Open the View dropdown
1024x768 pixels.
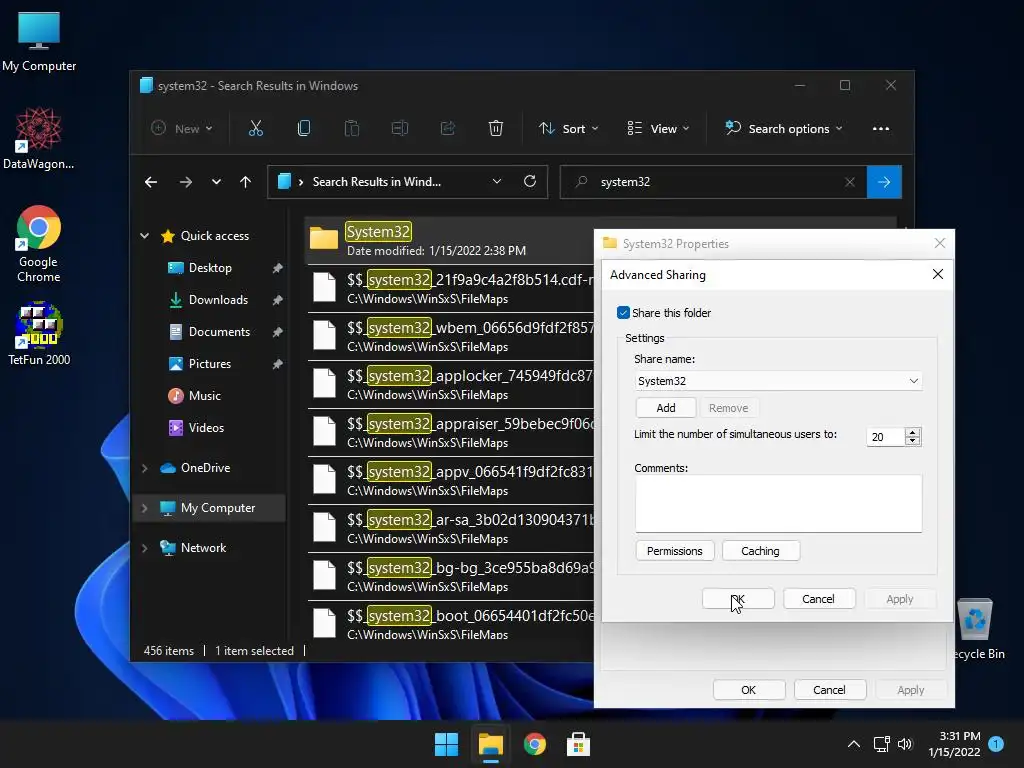point(658,129)
